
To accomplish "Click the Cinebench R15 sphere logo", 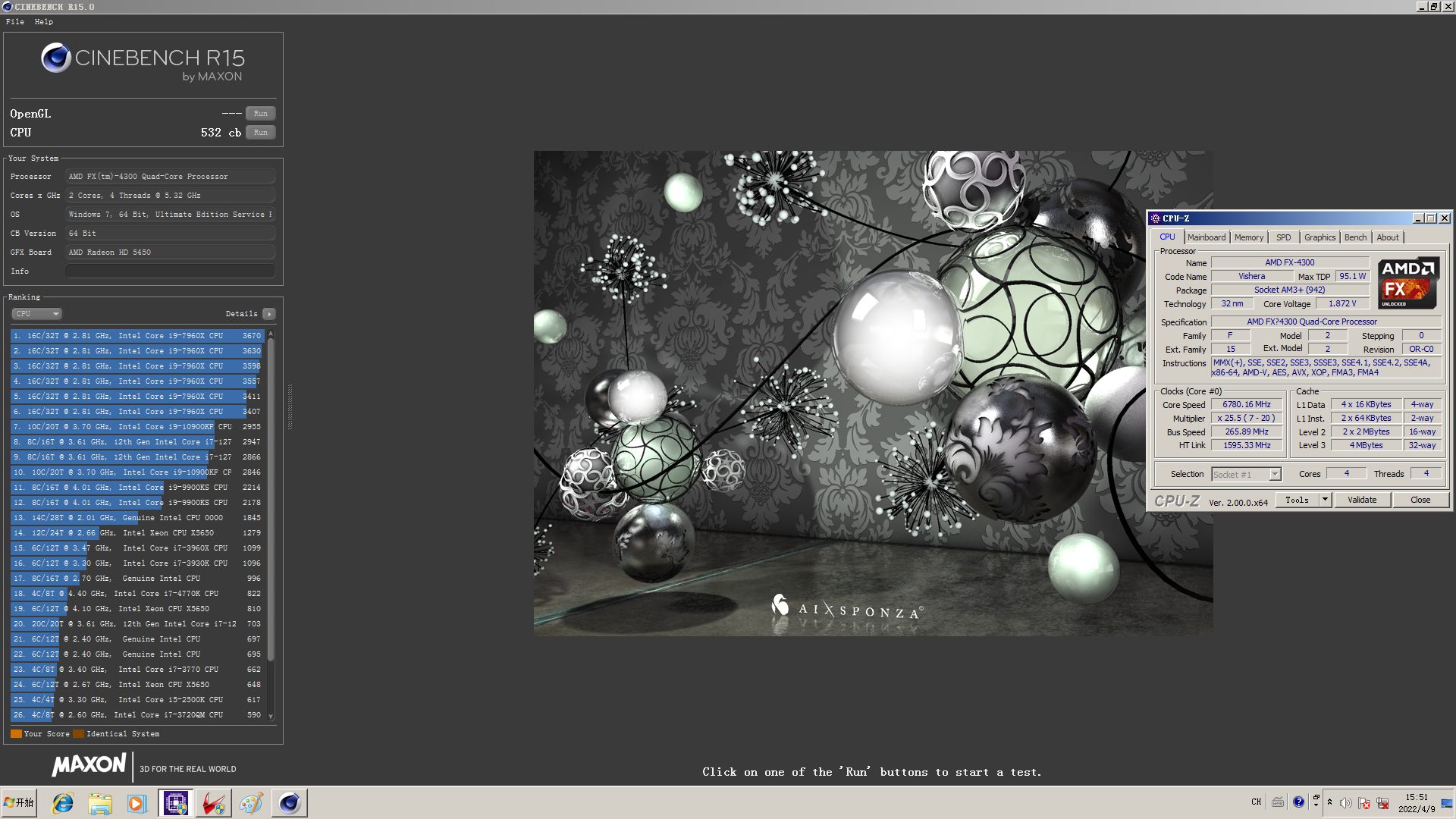I will 56,58.
